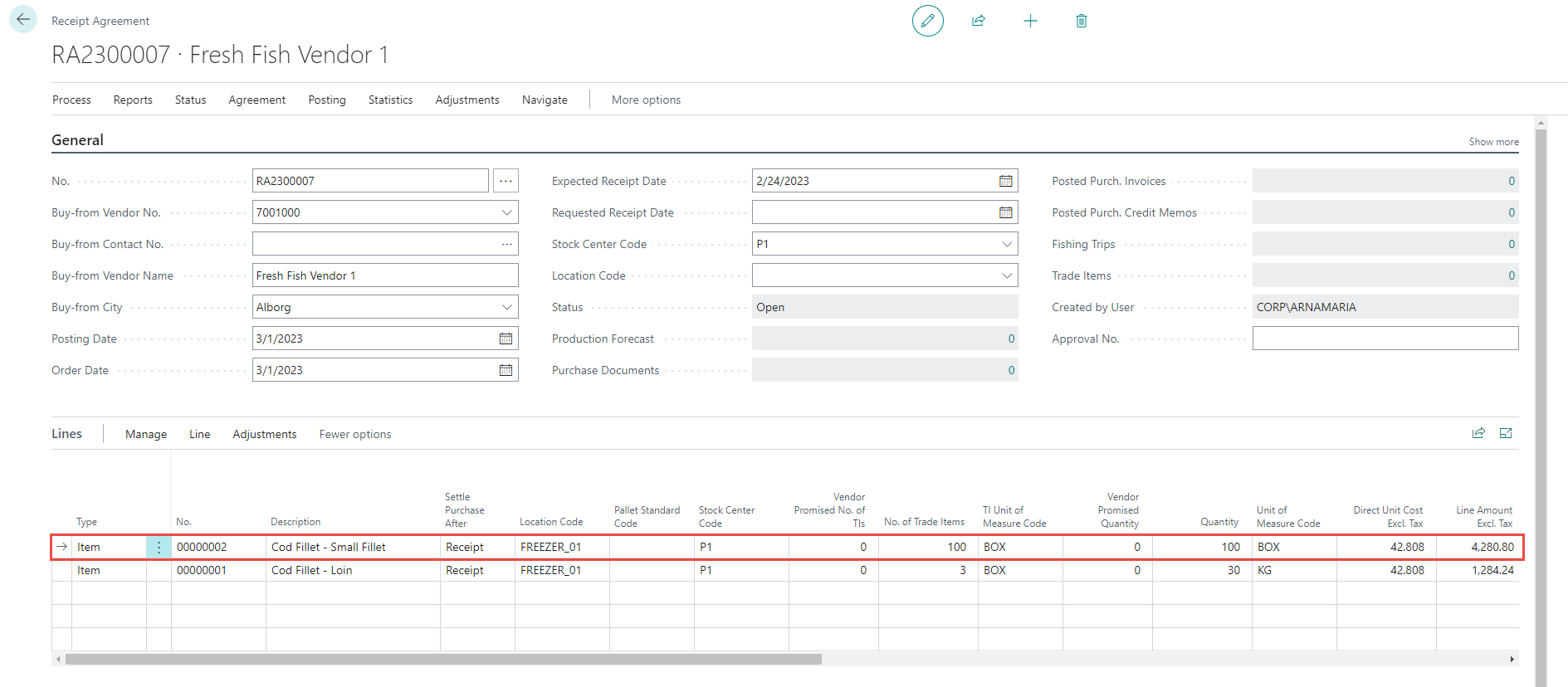The width and height of the screenshot is (1568, 687).
Task: Click the pencil edit icon
Action: coord(927,21)
